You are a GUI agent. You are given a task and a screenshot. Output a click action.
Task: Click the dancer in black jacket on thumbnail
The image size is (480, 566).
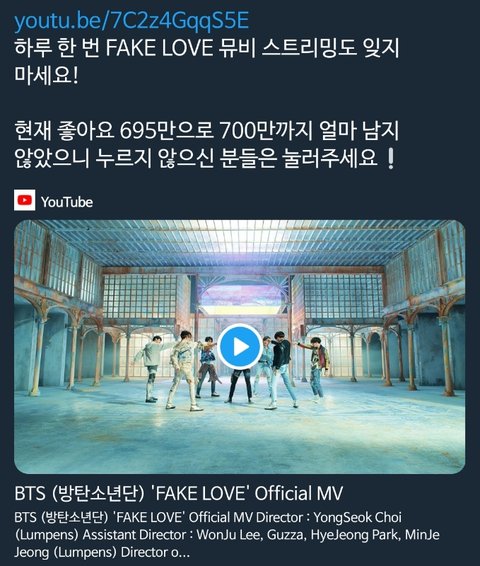[281, 370]
